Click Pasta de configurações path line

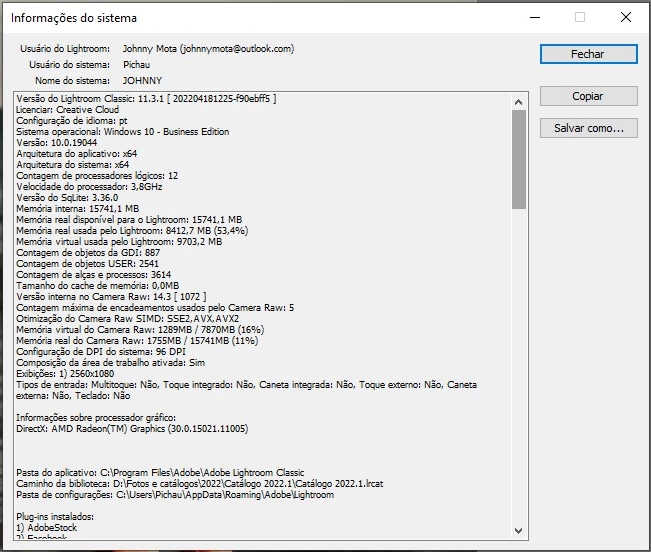coord(175,495)
